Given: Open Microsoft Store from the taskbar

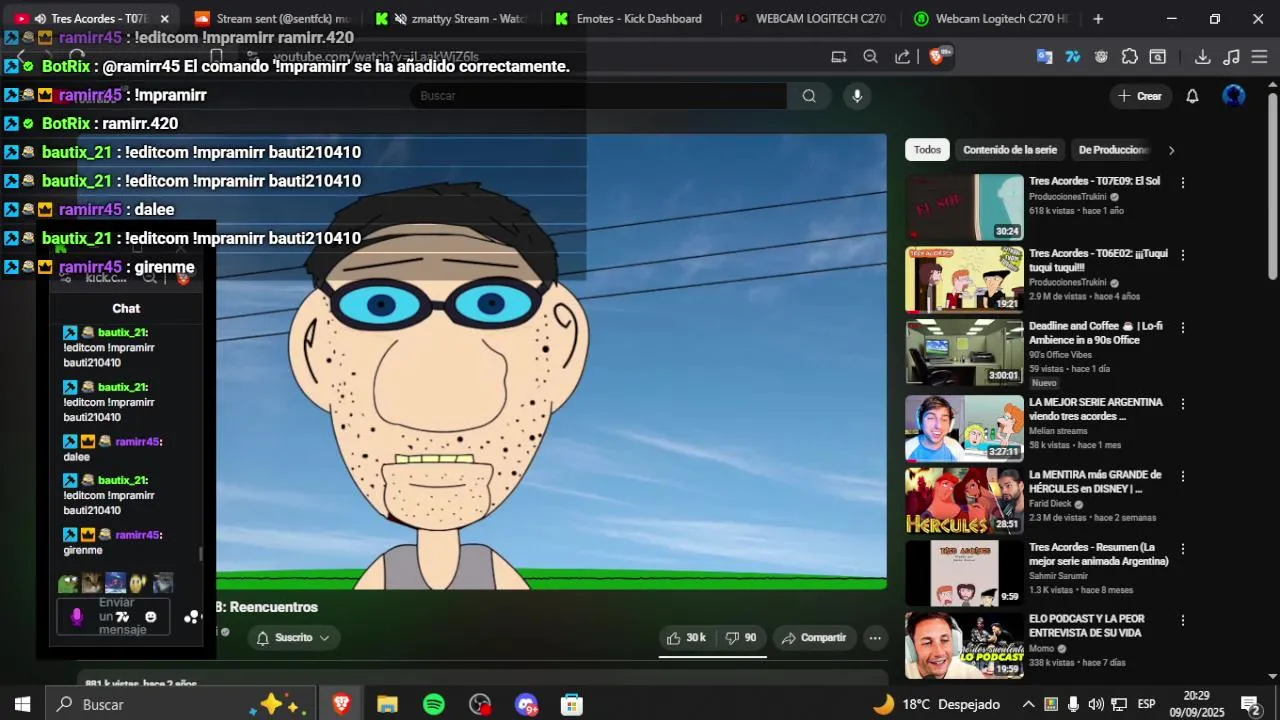Looking at the screenshot, I should [572, 705].
